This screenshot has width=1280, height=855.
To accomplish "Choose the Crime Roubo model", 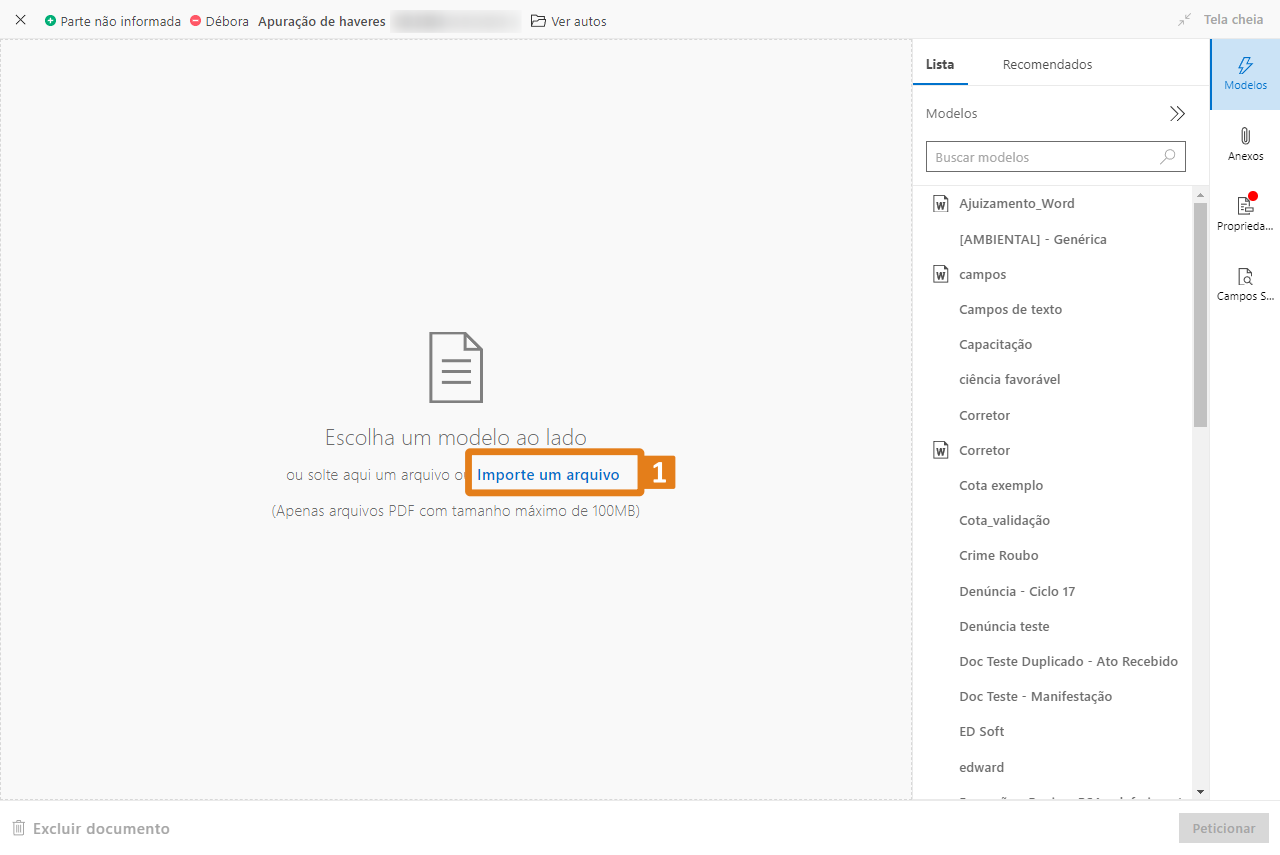I will [x=998, y=556].
